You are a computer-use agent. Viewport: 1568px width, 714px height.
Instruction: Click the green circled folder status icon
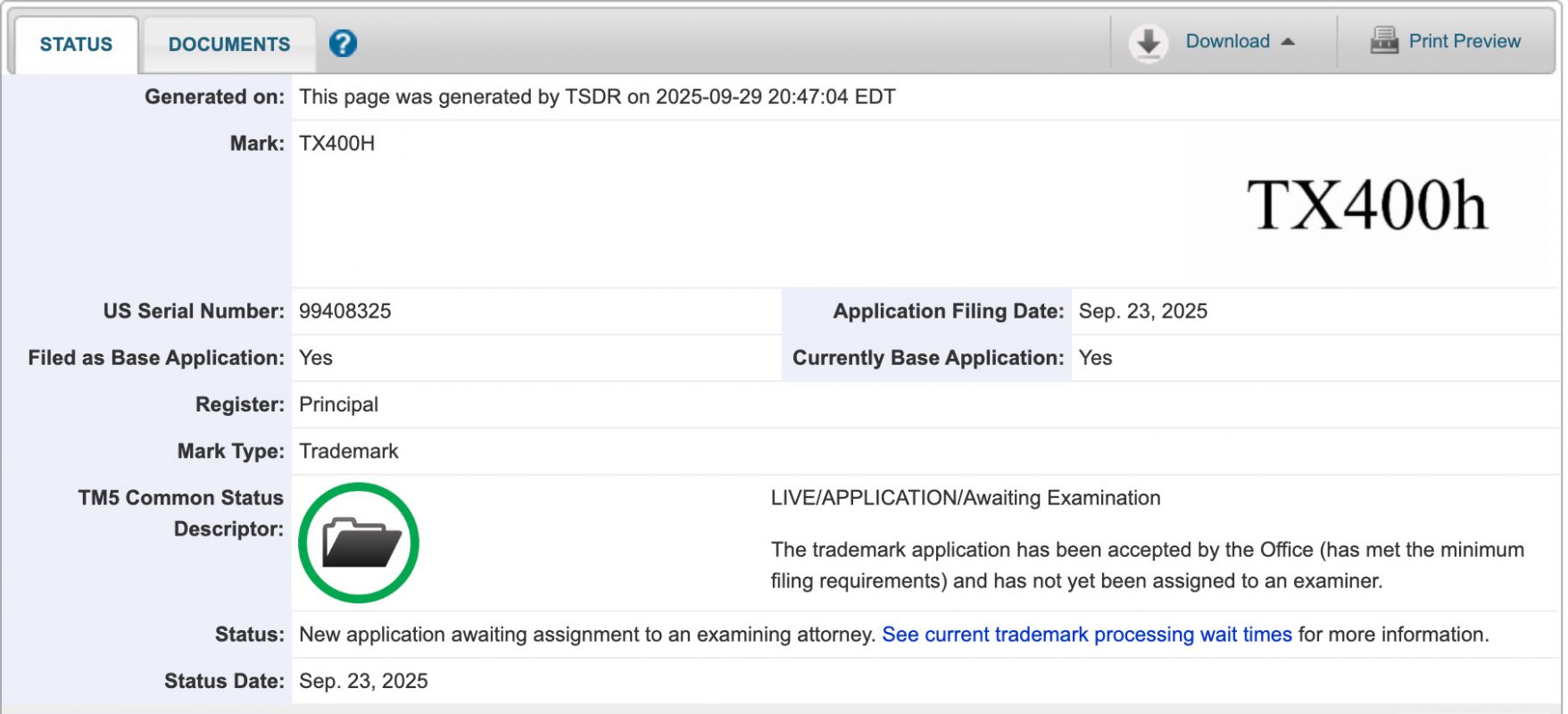click(x=359, y=543)
